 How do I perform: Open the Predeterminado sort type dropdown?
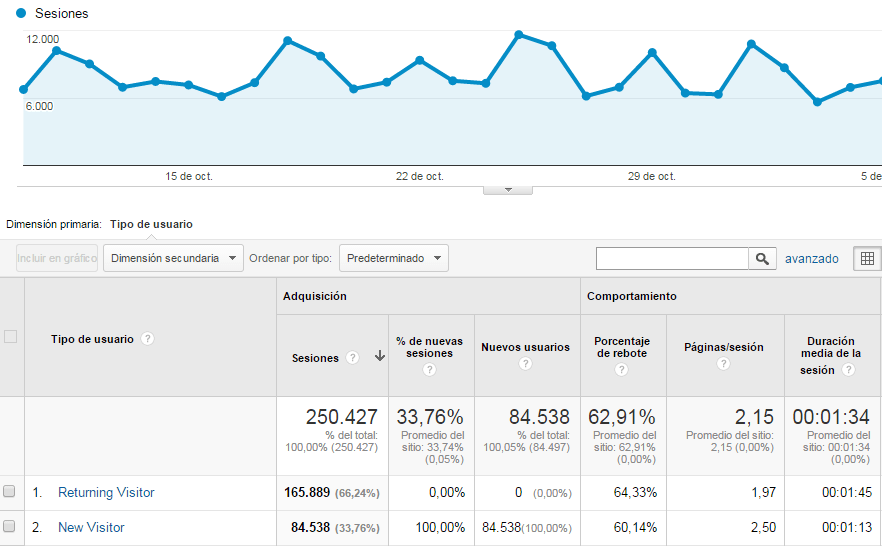click(x=393, y=258)
